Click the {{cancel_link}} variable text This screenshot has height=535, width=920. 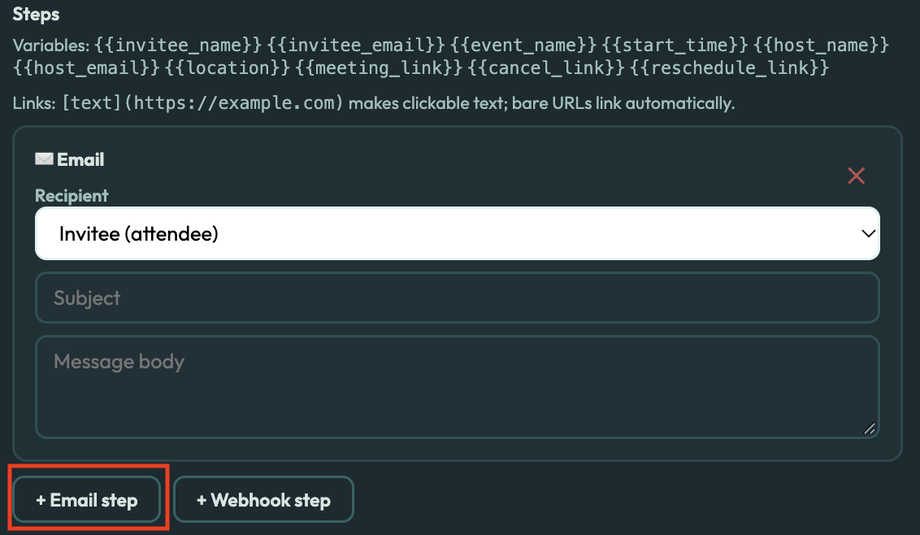tap(546, 67)
